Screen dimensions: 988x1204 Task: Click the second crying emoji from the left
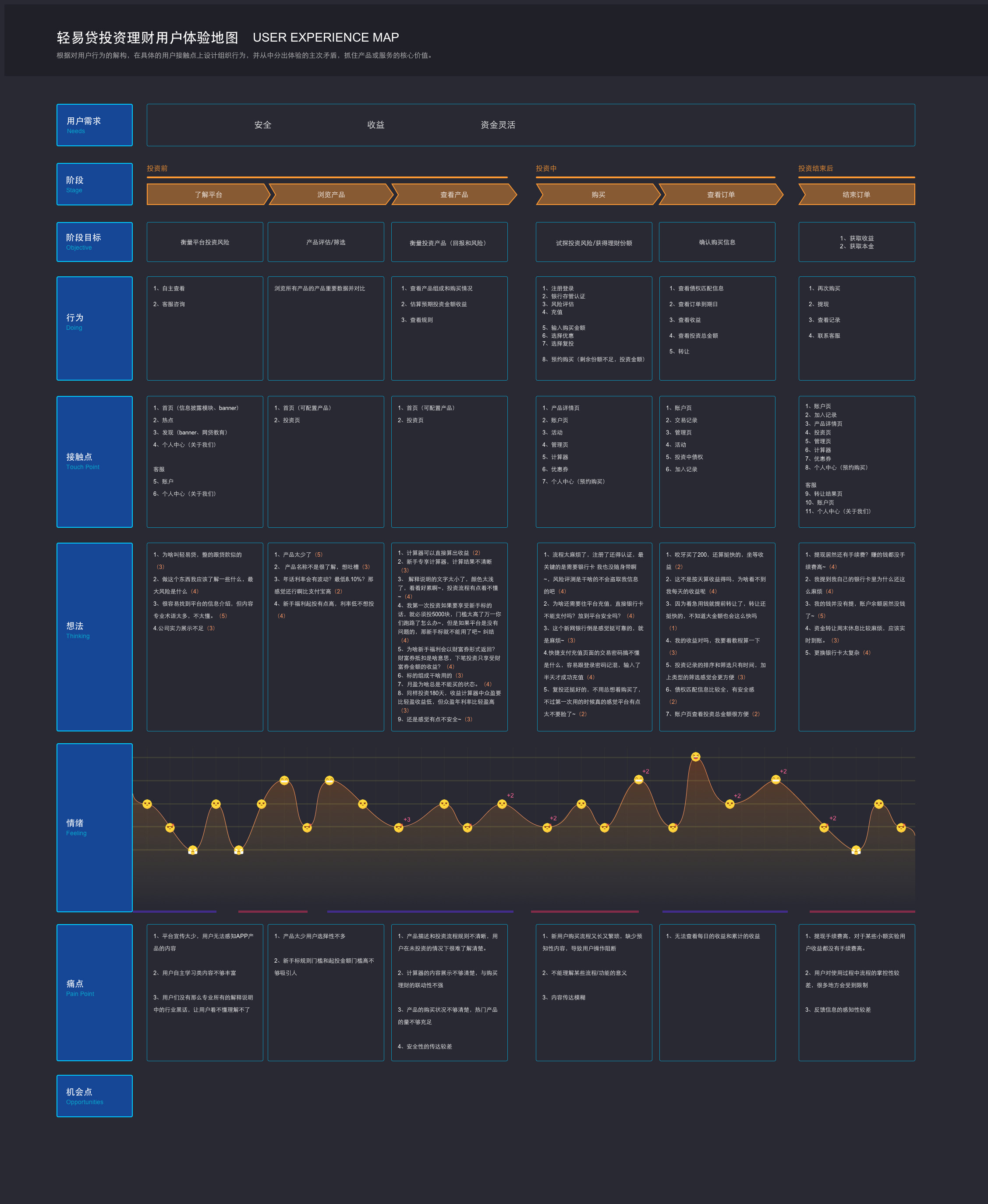click(x=239, y=850)
